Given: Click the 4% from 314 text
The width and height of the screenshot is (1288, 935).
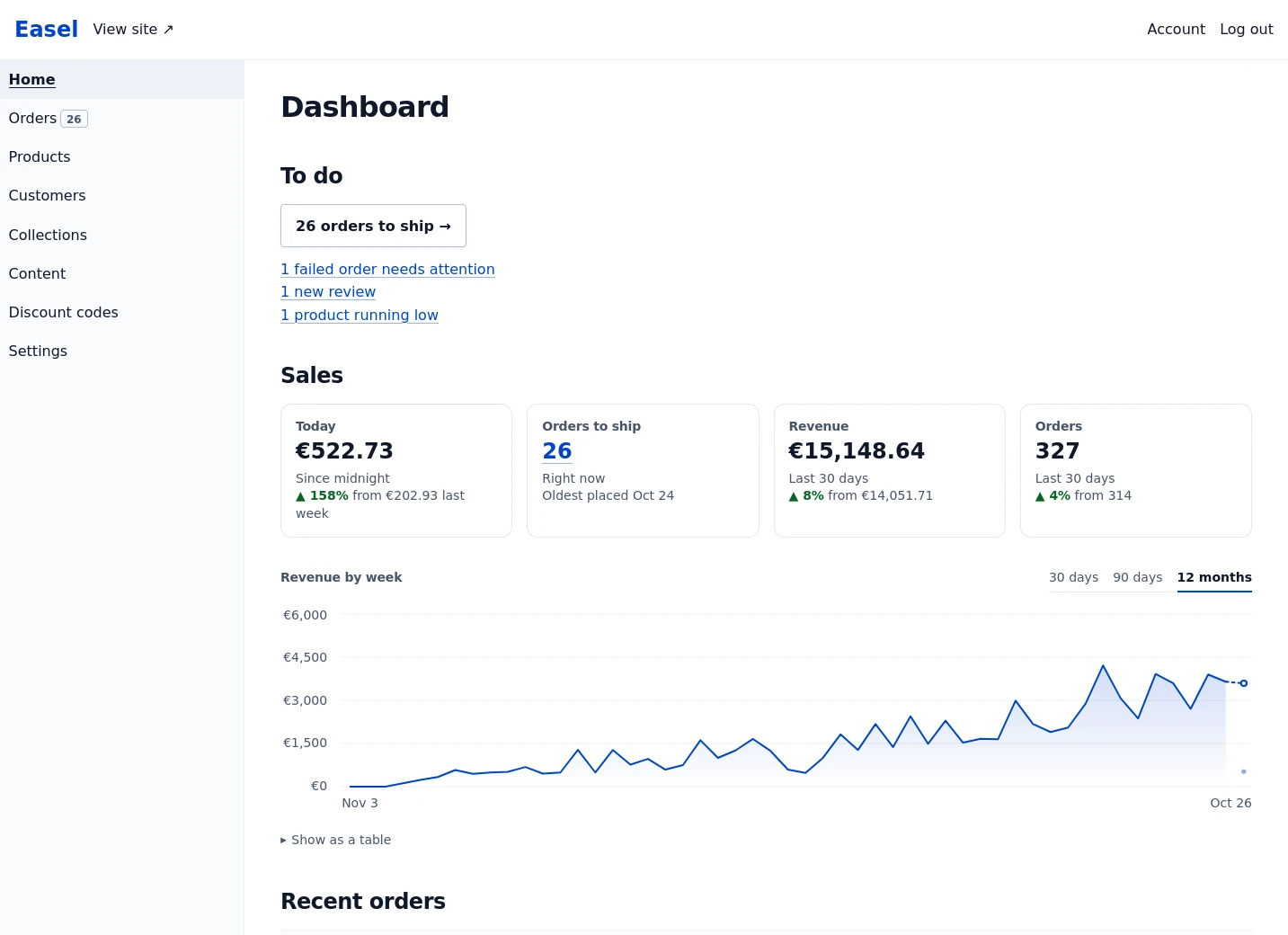Looking at the screenshot, I should (x=1083, y=495).
